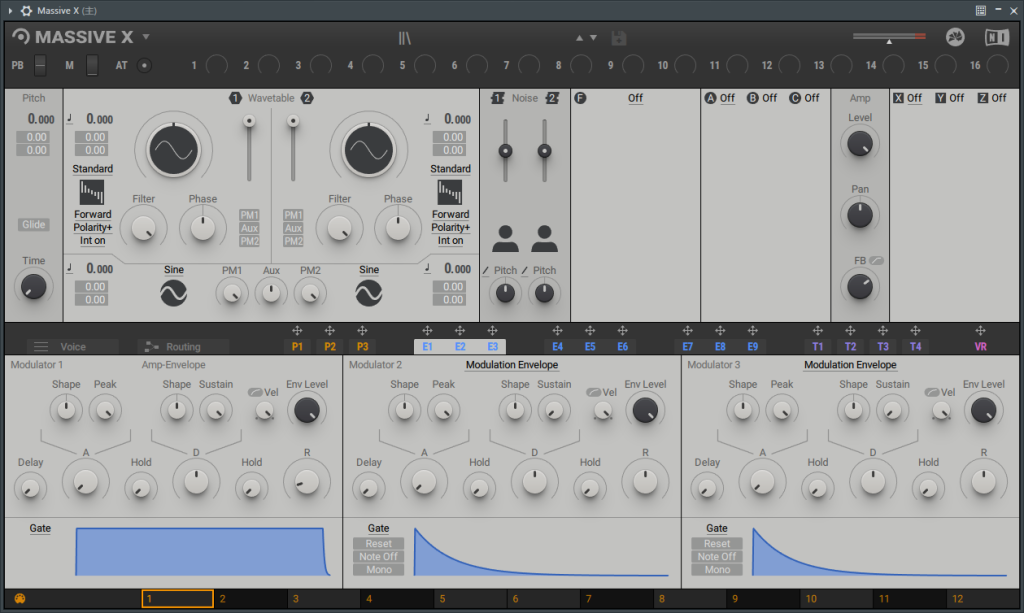Click the left Standard mode thumbnail icon
The height and width of the screenshot is (613, 1024).
point(92,193)
